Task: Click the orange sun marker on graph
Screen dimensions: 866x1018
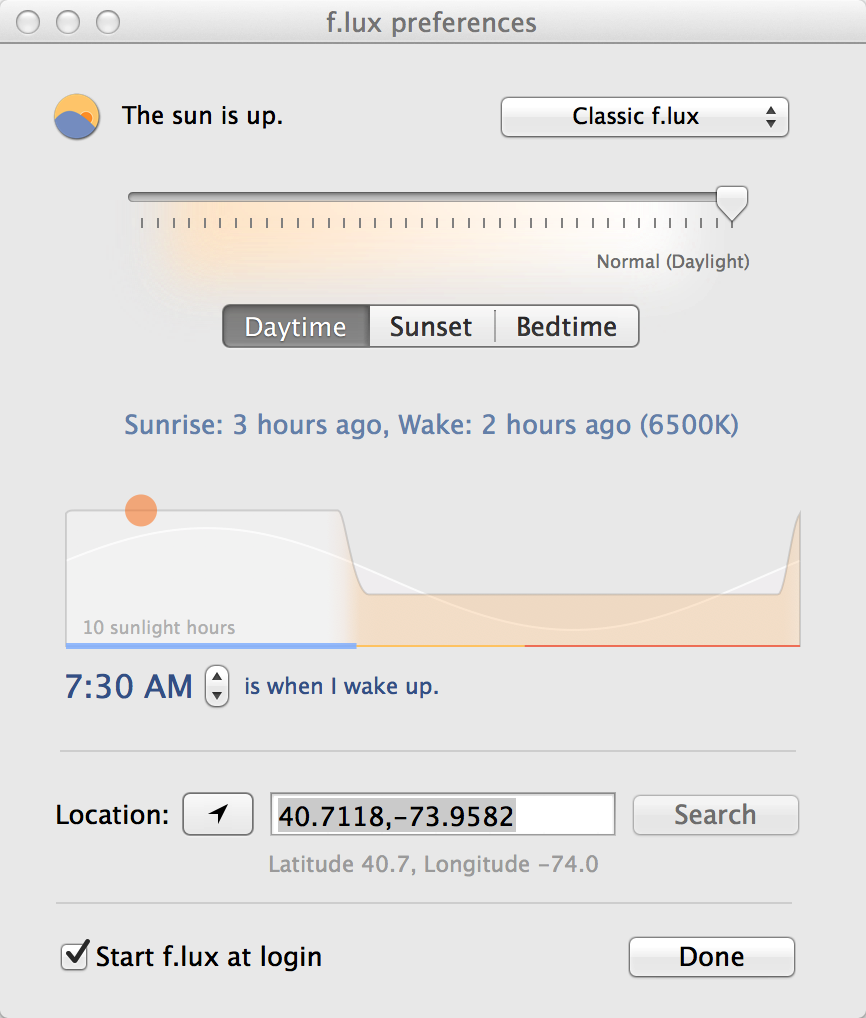Action: tap(141, 510)
